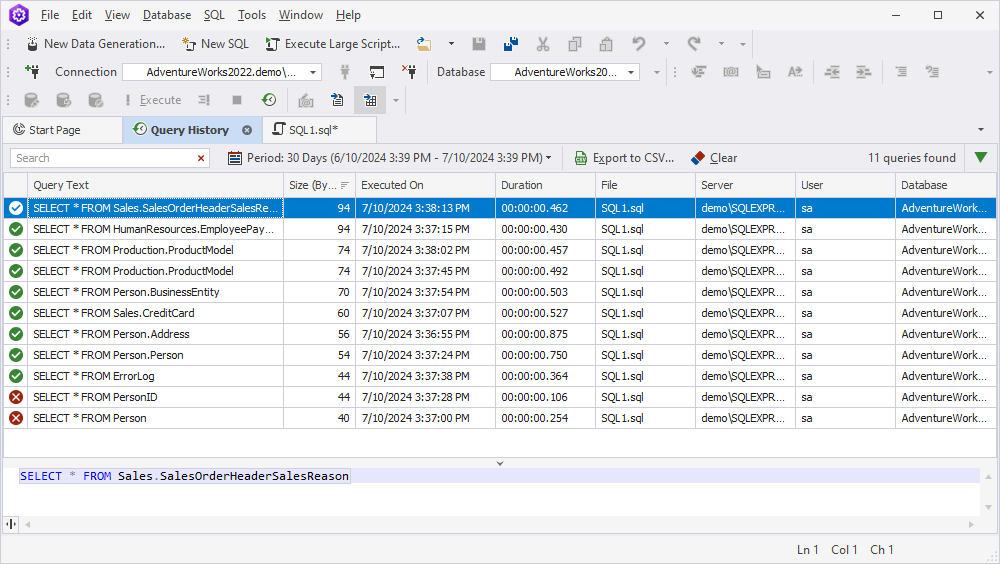Select the Person.BusinessEntity query row
The height and width of the screenshot is (564, 1000).
click(500, 292)
